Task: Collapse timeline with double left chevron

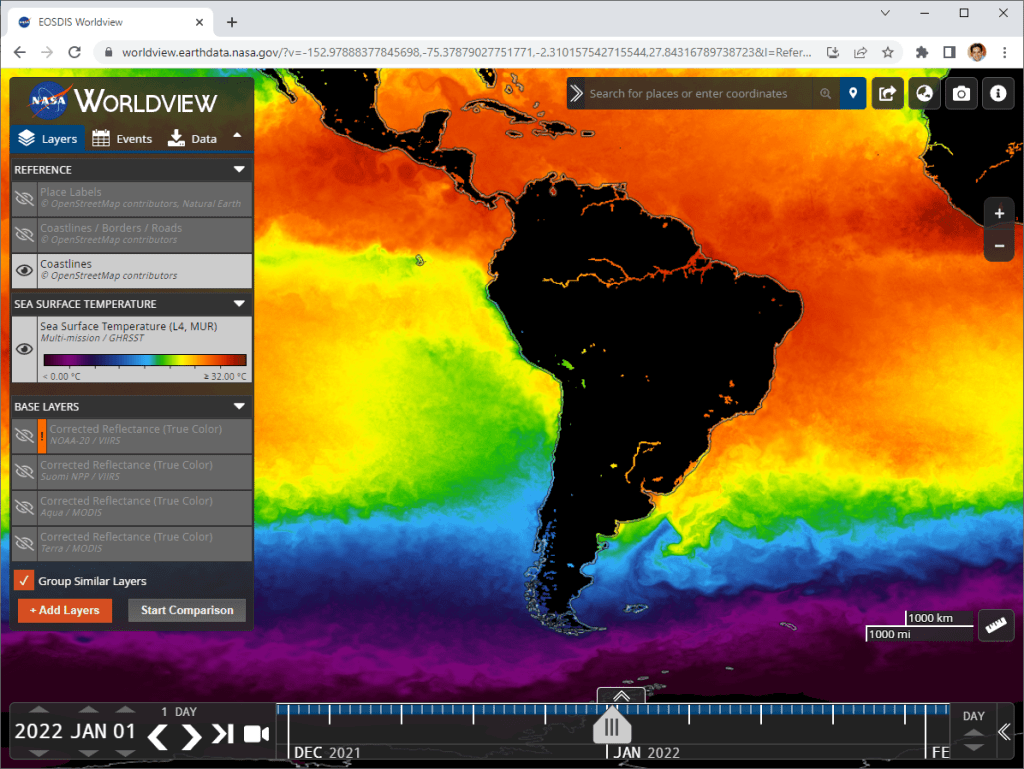Action: 1004,732
